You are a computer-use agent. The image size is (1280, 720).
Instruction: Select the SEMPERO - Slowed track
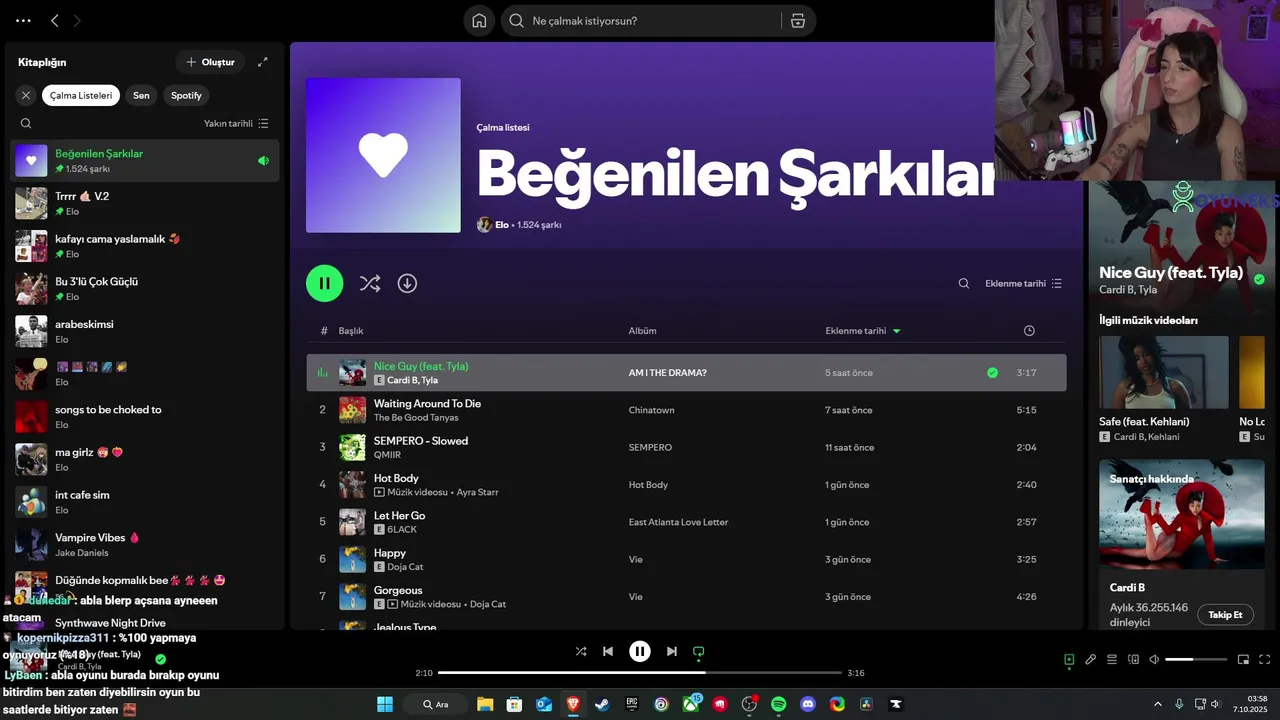click(686, 448)
